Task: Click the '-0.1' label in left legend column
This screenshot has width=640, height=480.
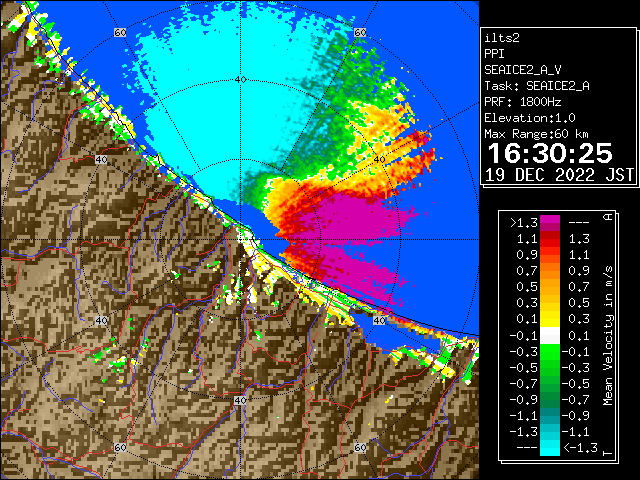Action: pyautogui.click(x=524, y=336)
